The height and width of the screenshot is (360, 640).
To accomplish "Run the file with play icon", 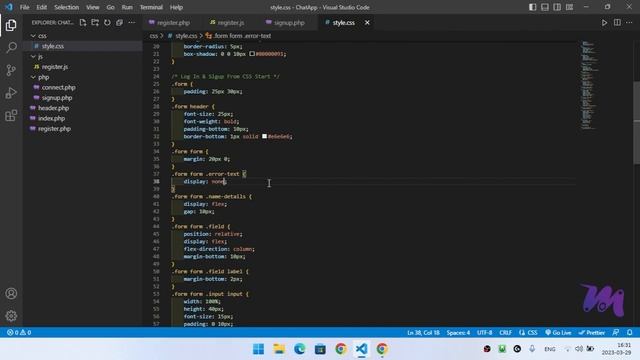I will [604, 23].
